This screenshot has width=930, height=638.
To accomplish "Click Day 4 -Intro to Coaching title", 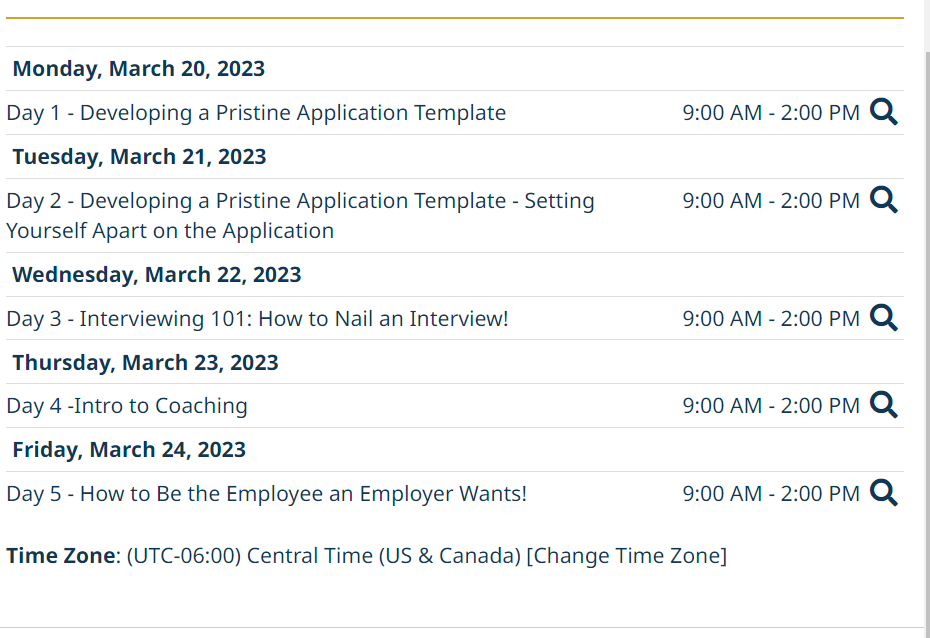I will tap(127, 406).
